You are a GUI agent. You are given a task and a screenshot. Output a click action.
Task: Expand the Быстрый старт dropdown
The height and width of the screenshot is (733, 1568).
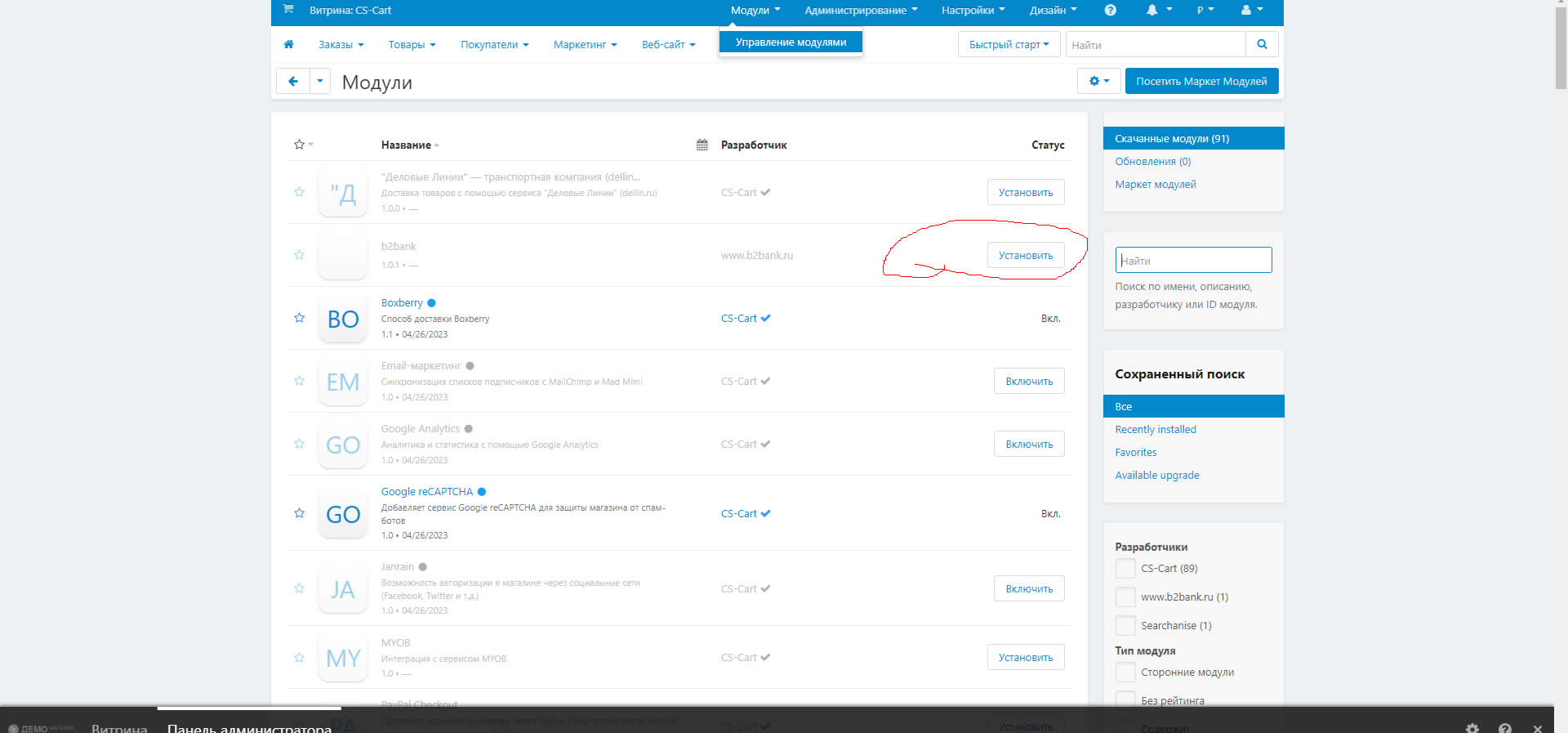1008,44
